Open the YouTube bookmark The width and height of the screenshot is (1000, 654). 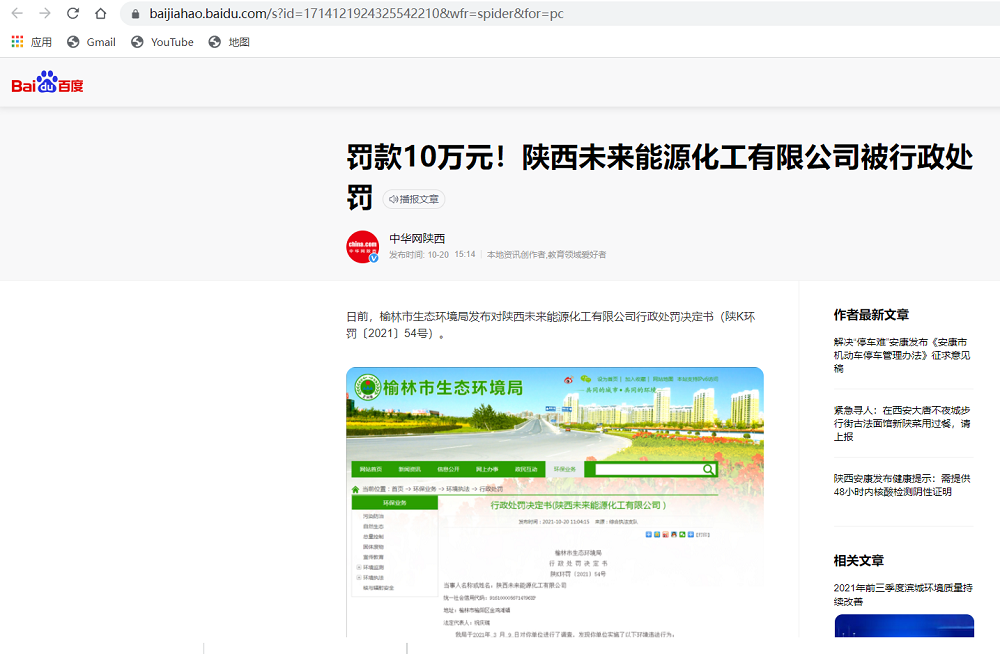point(162,42)
